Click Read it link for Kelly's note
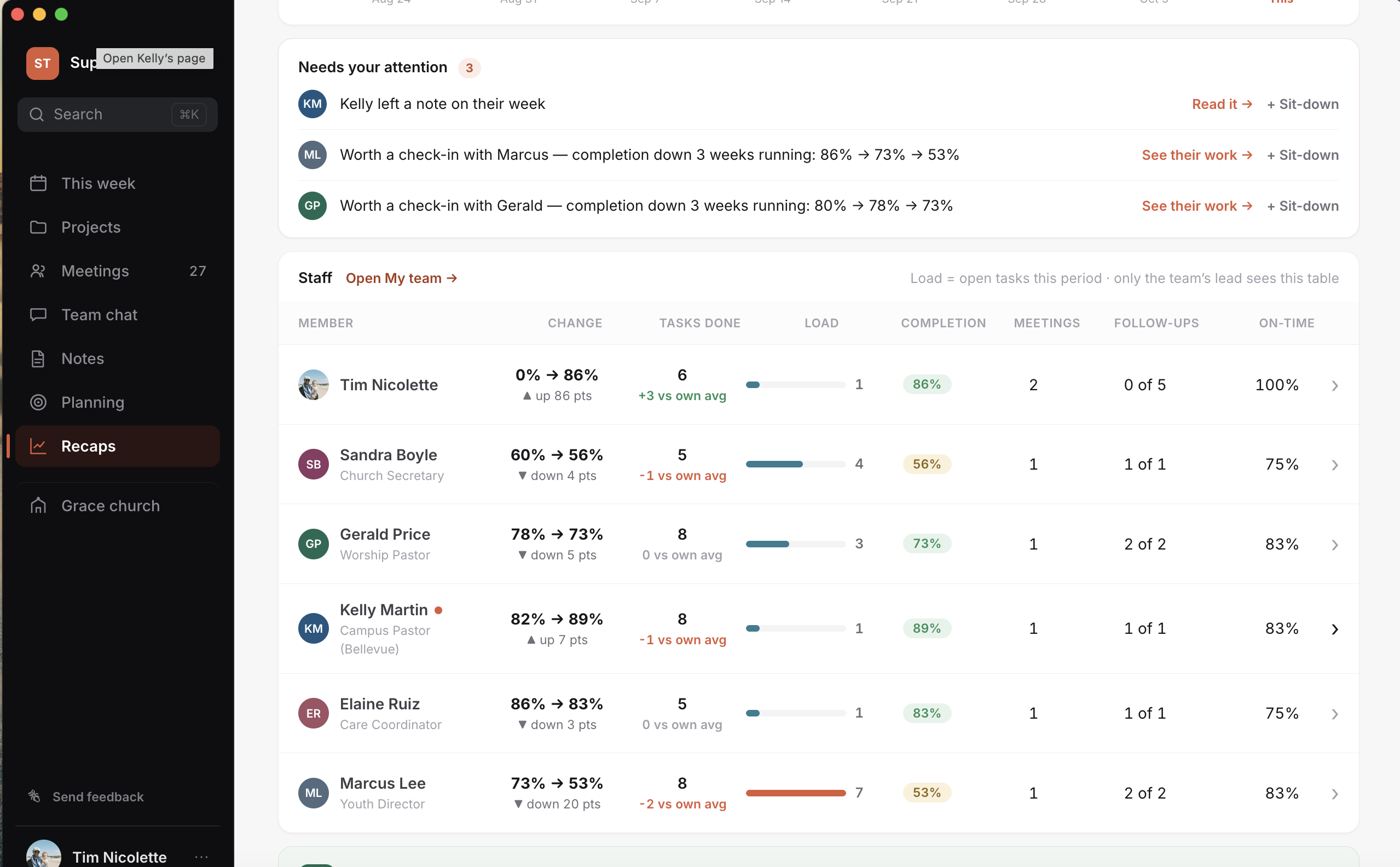 1222,105
